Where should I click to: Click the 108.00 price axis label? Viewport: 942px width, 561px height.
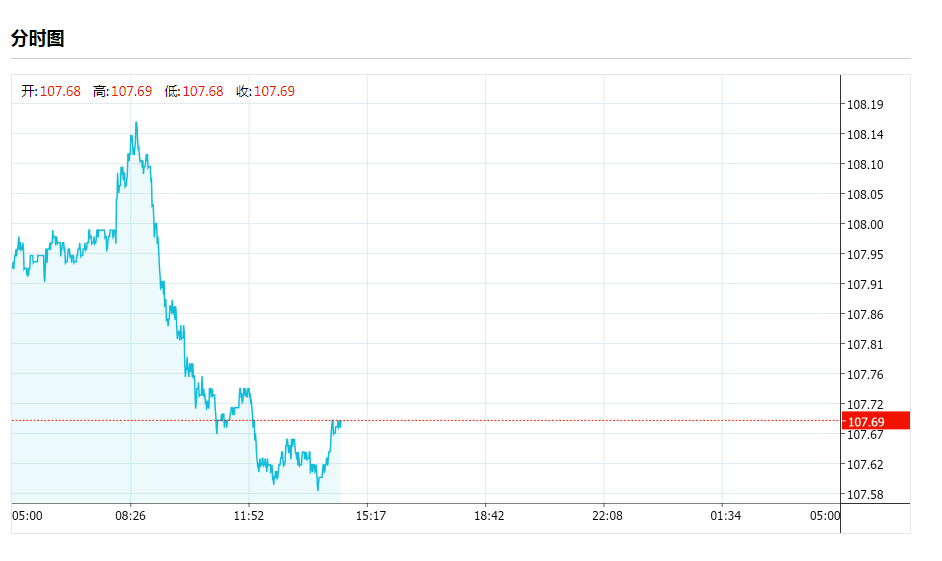(865, 225)
